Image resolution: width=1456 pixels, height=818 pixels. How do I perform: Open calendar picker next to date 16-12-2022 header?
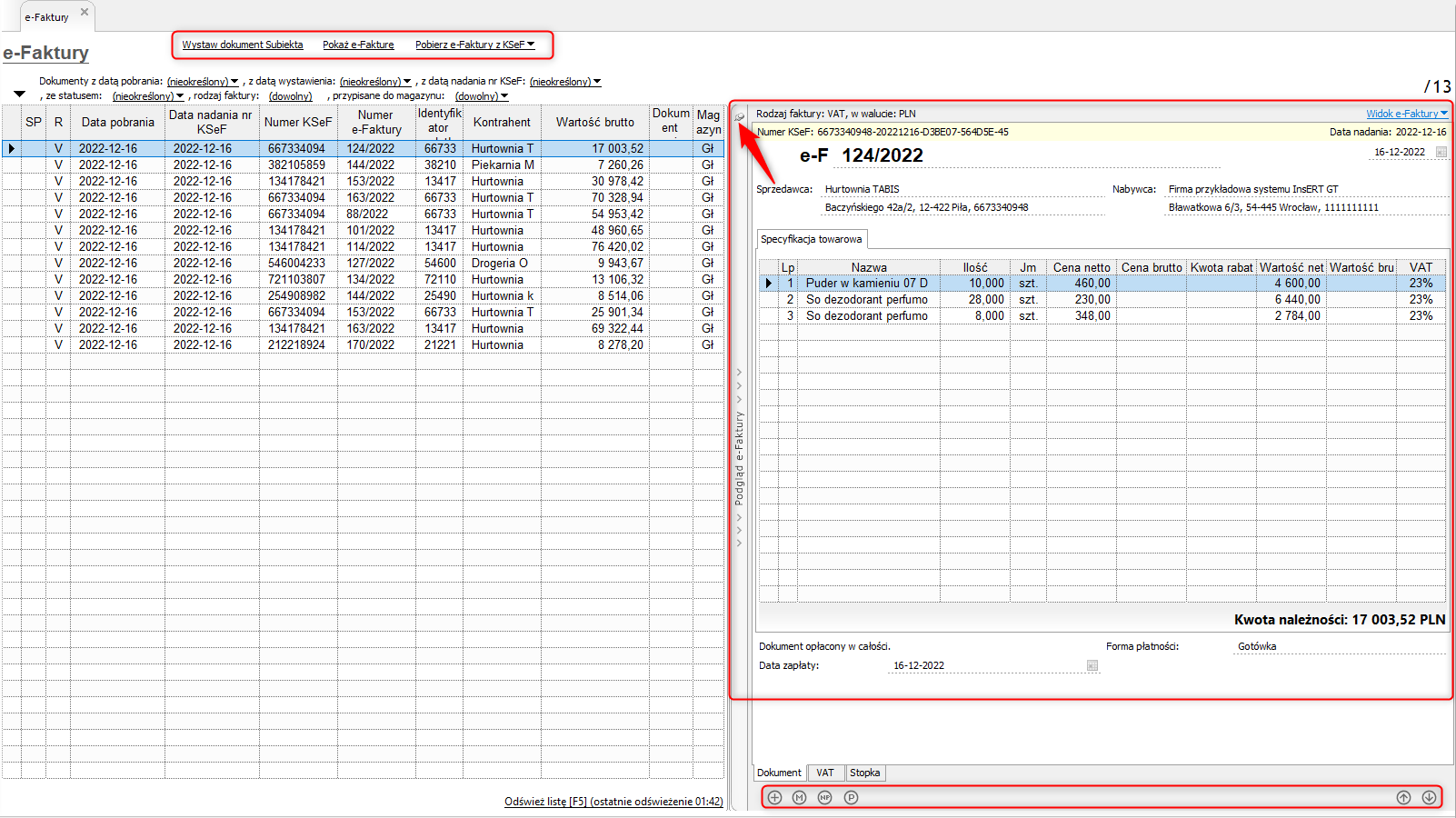click(1441, 153)
